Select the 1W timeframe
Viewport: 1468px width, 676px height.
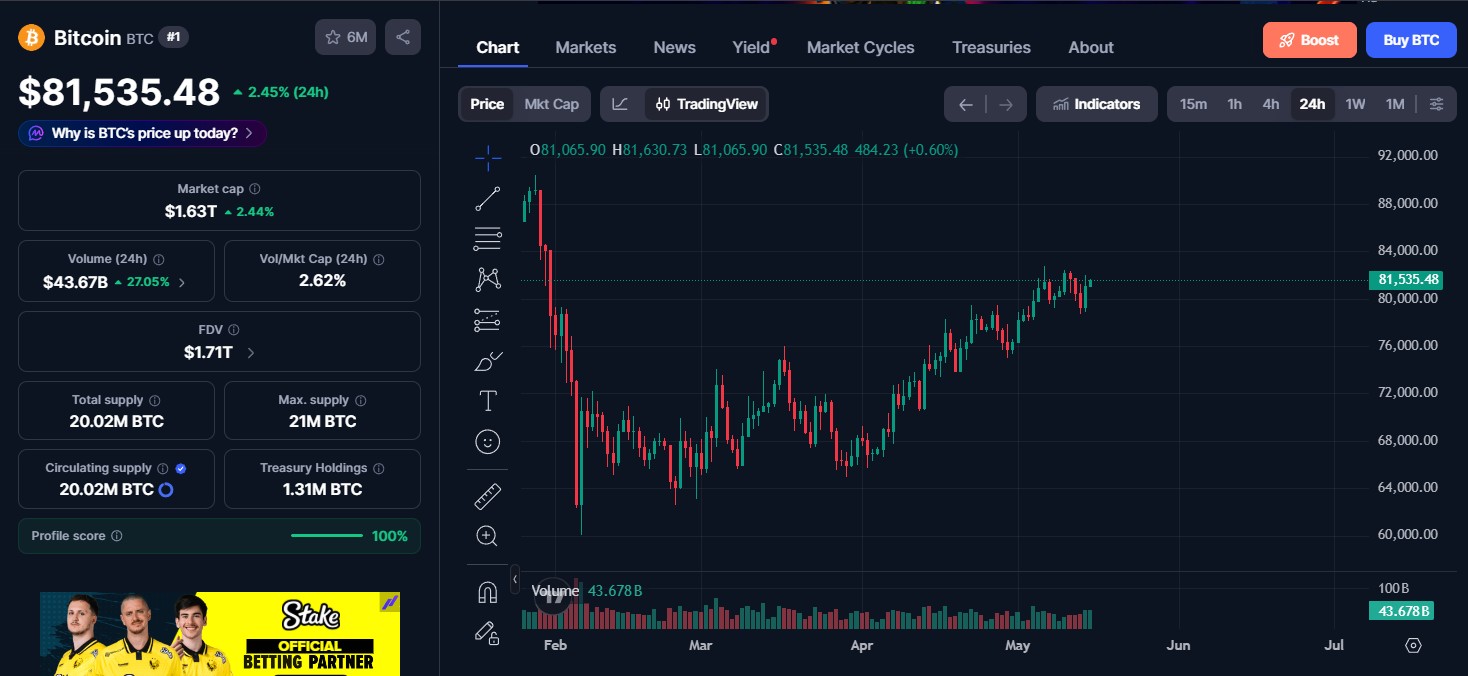(x=1355, y=104)
